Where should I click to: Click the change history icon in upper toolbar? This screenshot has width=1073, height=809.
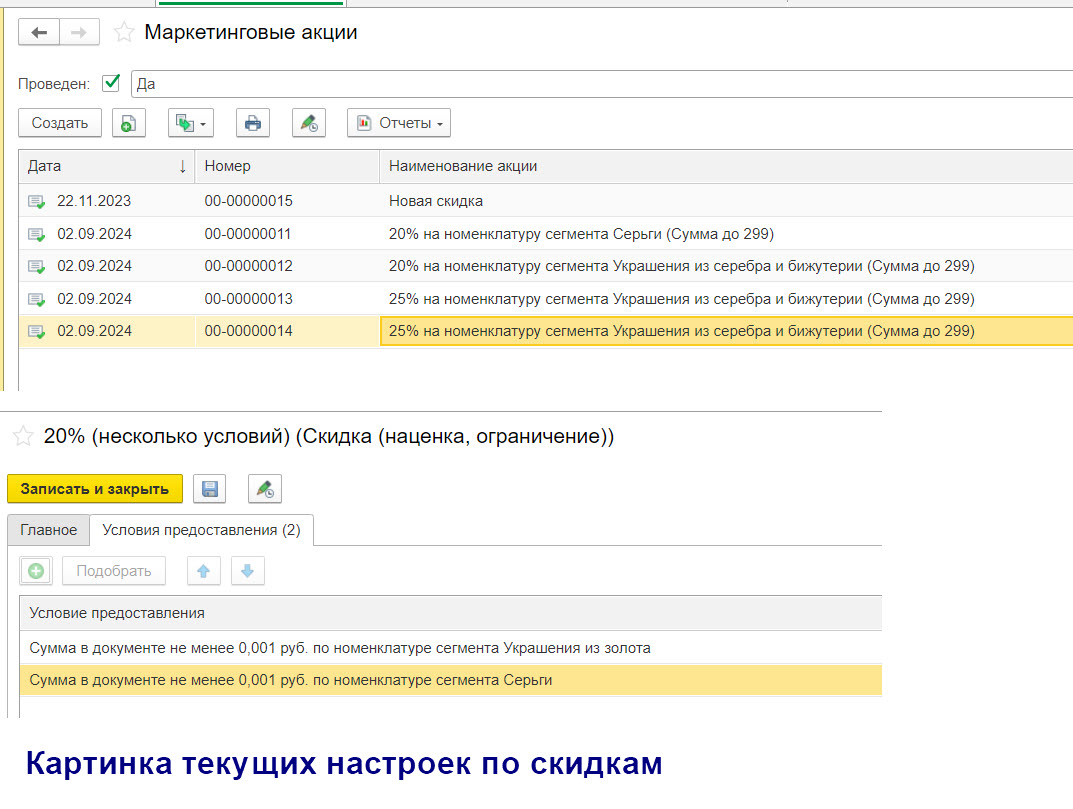(x=309, y=123)
